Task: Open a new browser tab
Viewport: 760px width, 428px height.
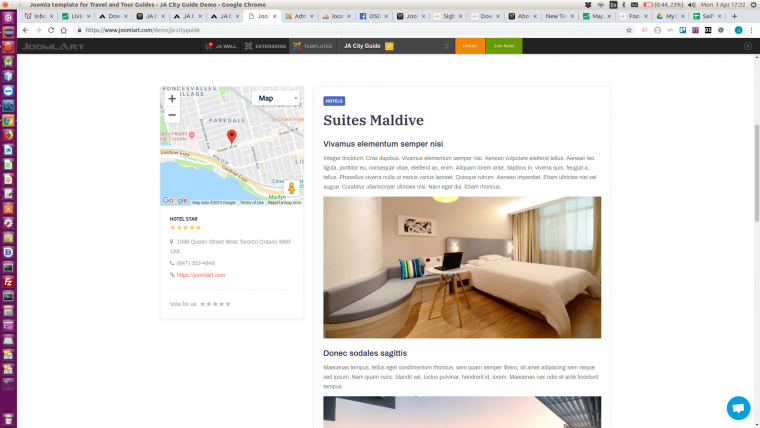Action: tap(734, 16)
